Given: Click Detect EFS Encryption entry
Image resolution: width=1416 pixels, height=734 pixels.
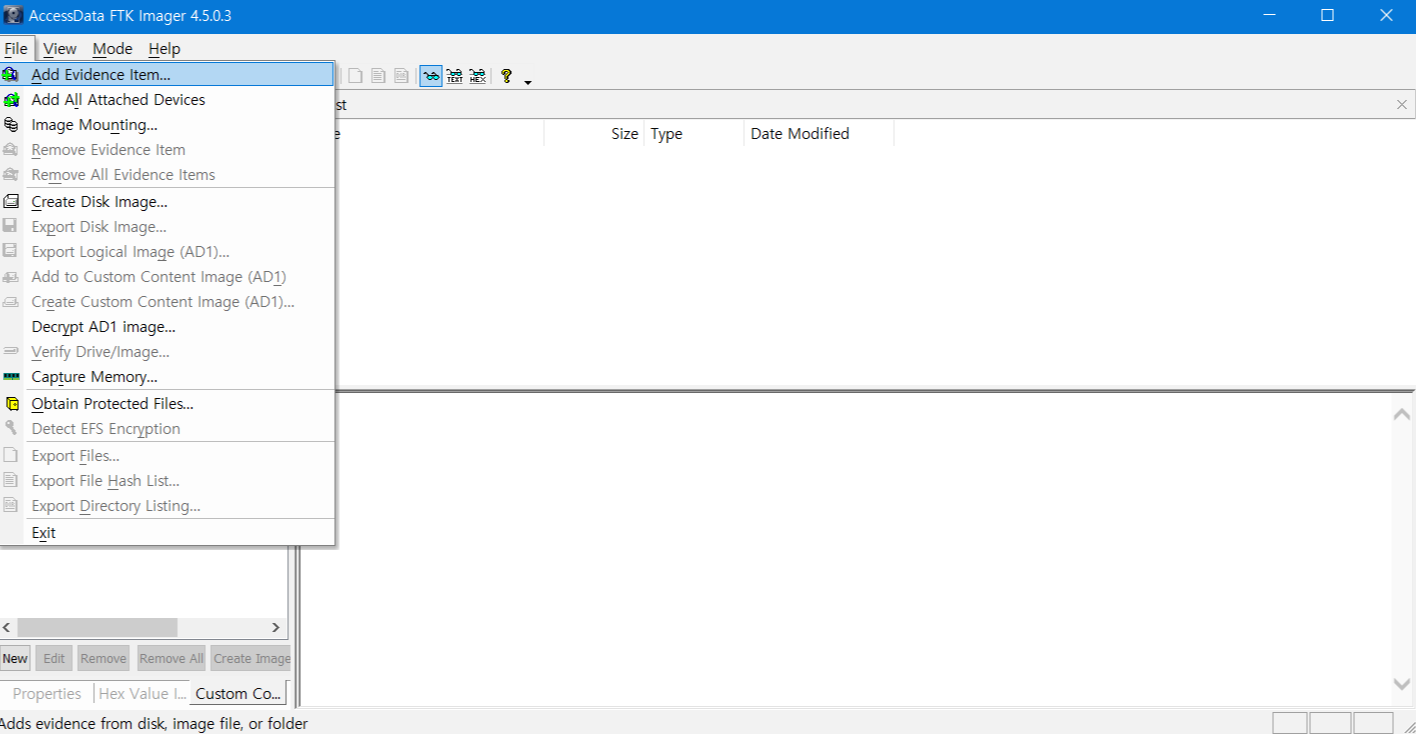Looking at the screenshot, I should 167,428.
